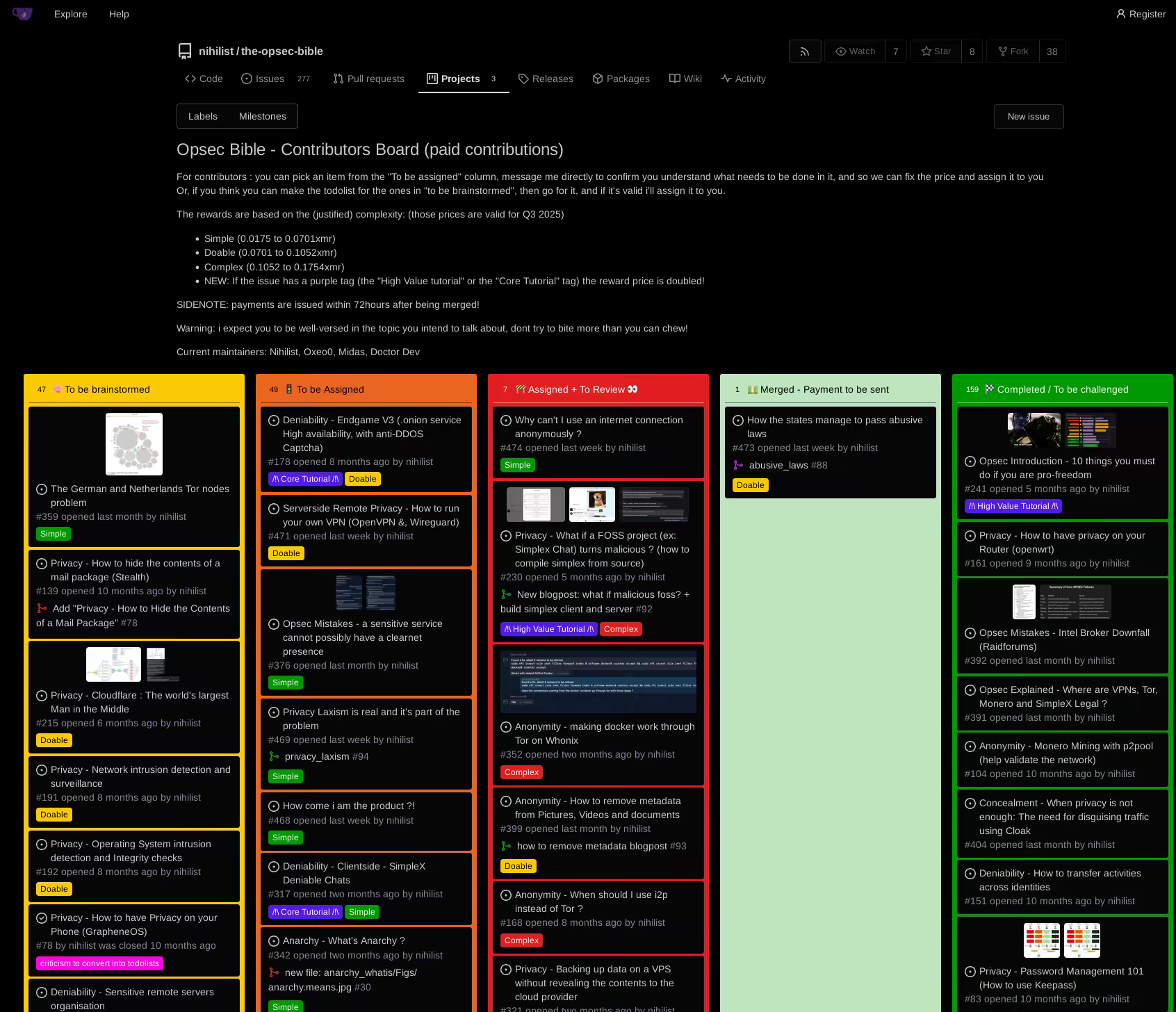
Task: Click the pink 'criticism to convert into todolists' label
Action: point(99,963)
